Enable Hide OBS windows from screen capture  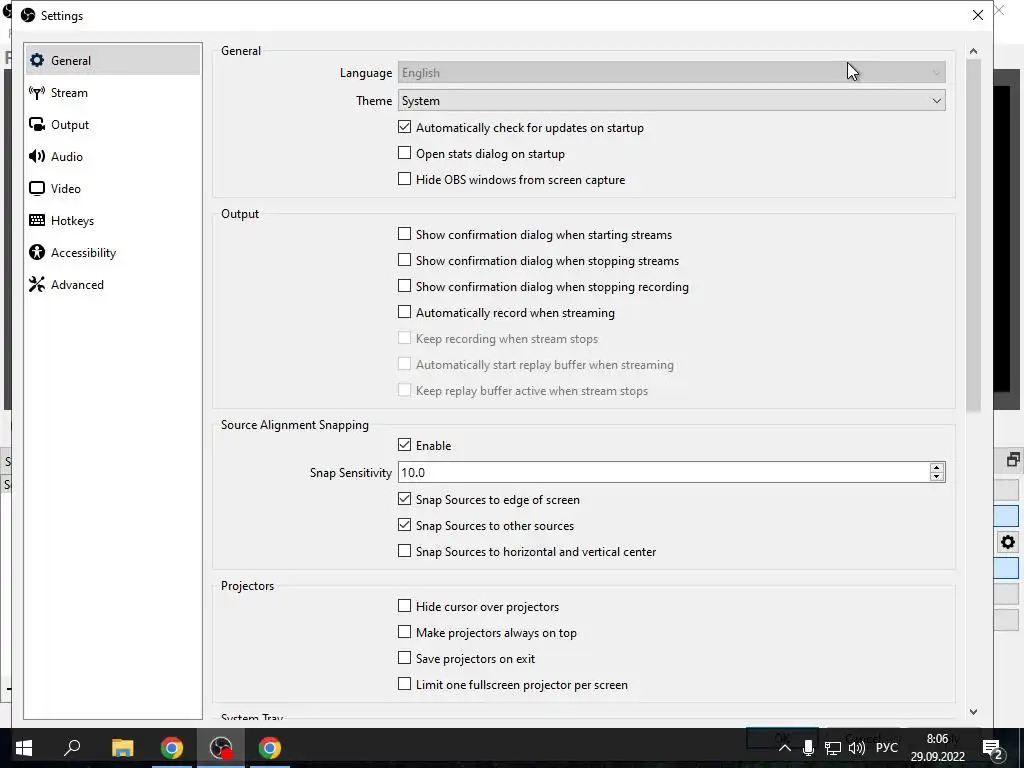404,179
